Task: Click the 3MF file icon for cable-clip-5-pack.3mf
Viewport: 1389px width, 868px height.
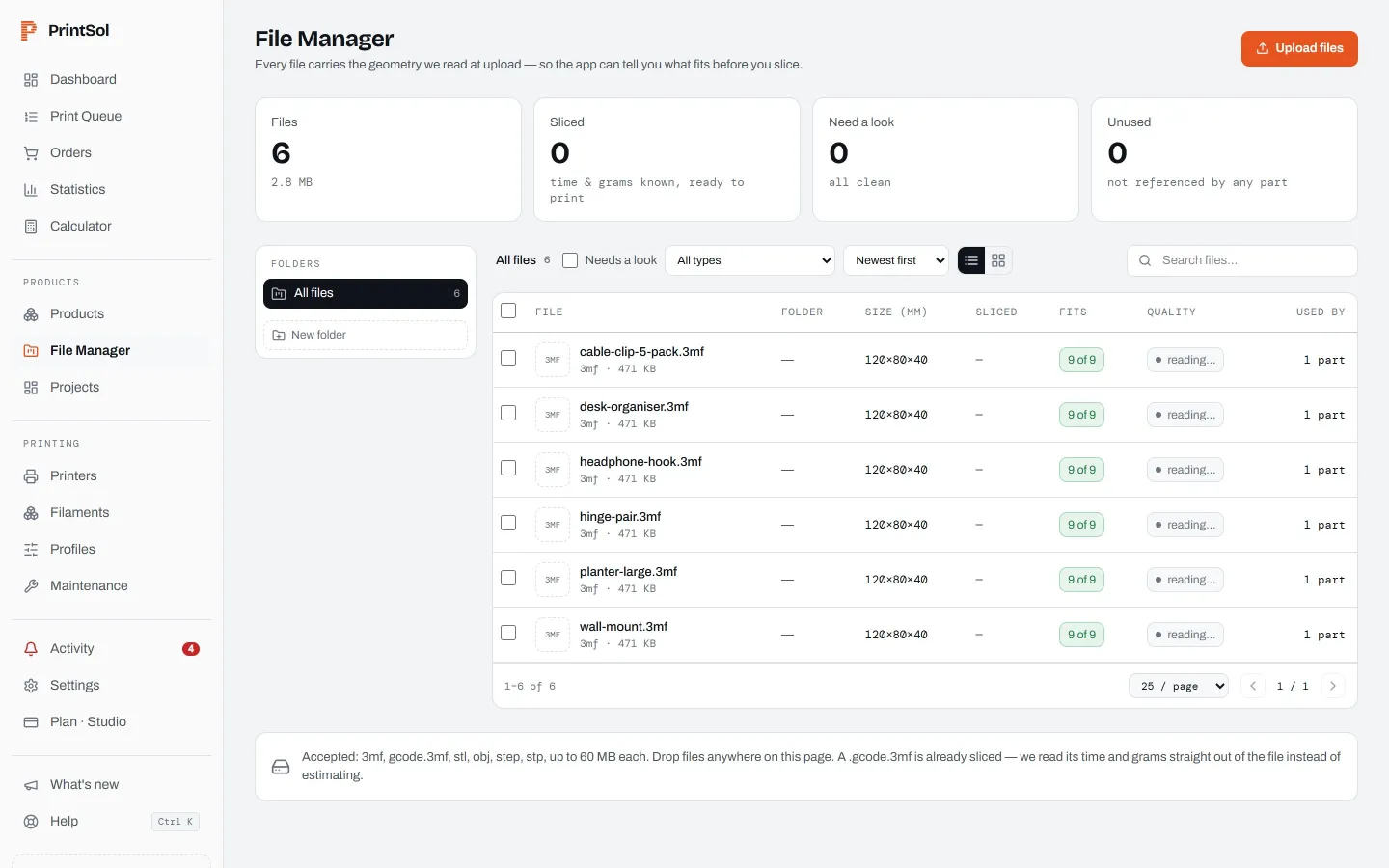Action: pyautogui.click(x=553, y=360)
